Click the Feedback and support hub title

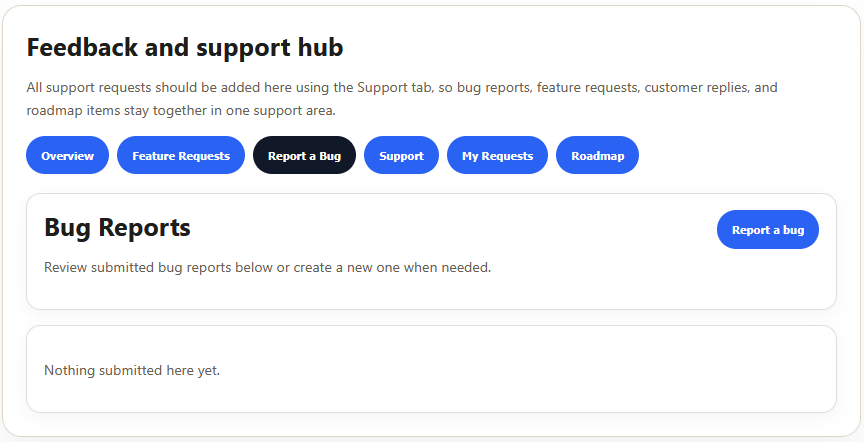click(x=185, y=47)
